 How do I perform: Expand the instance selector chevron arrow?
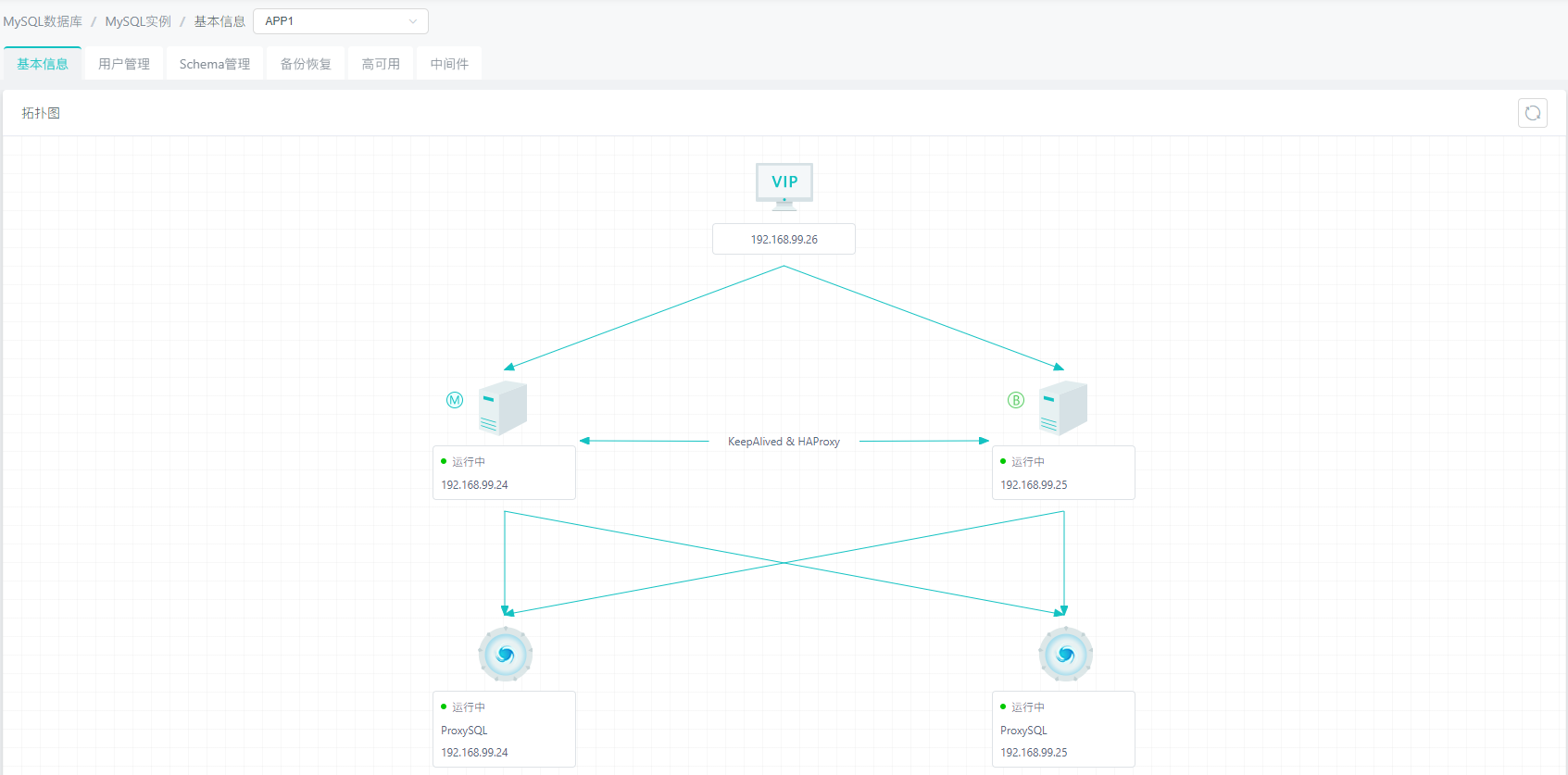[413, 21]
